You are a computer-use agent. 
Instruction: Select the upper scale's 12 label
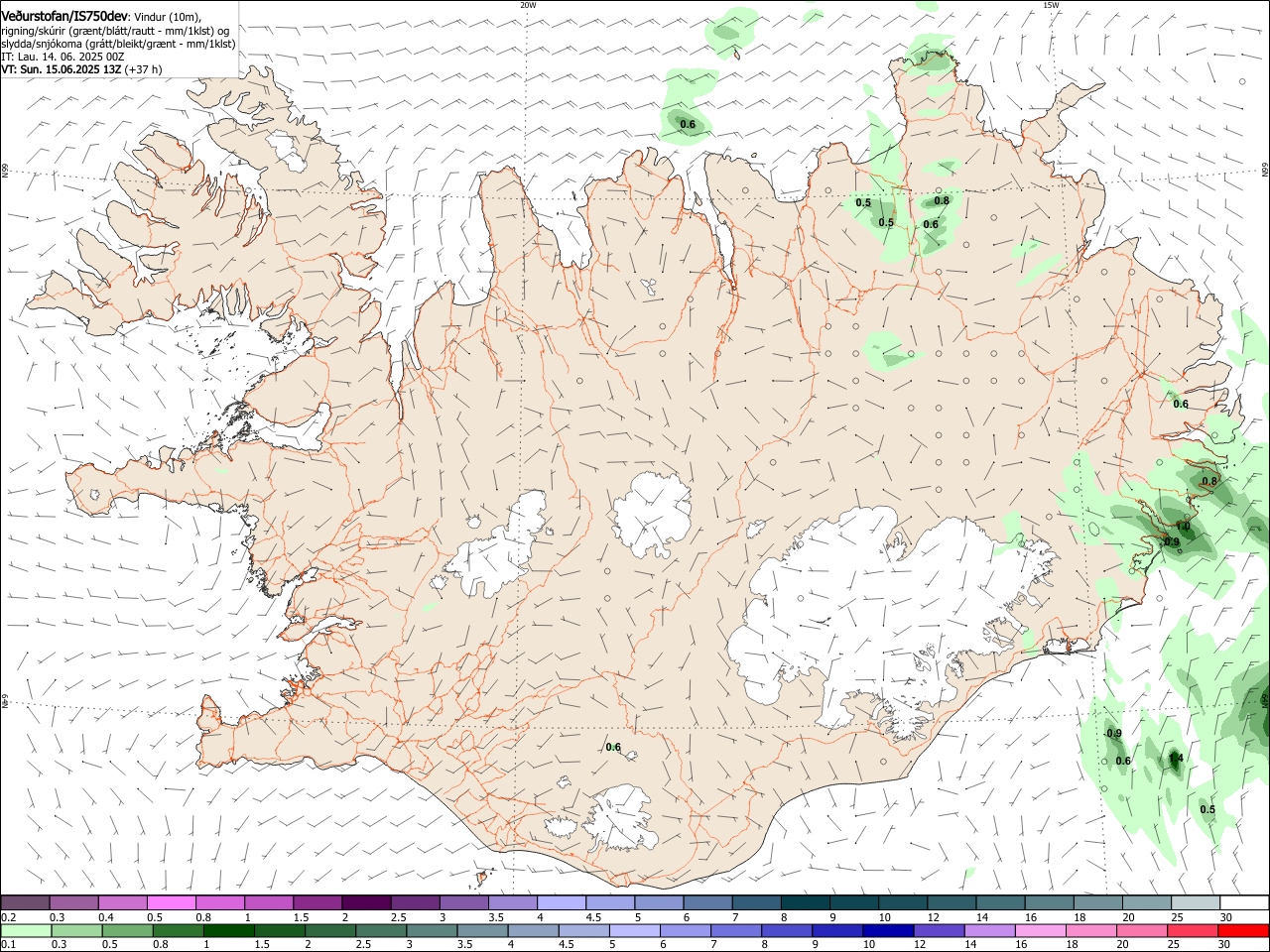click(x=932, y=917)
